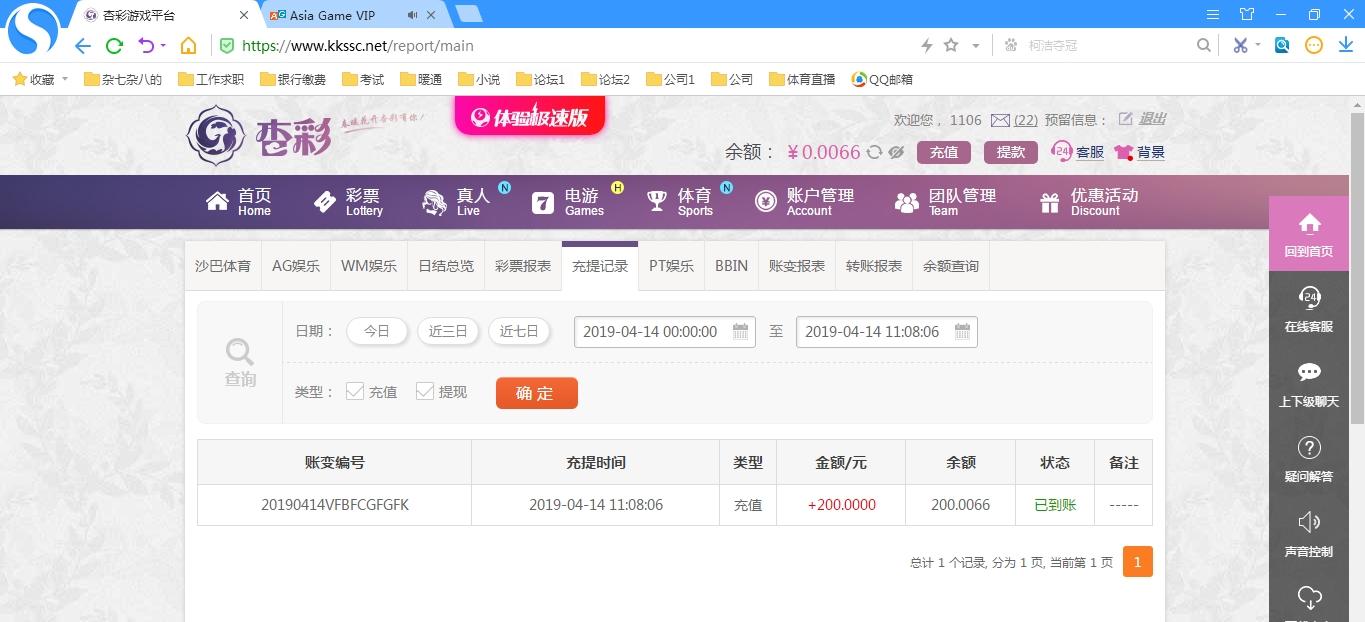Viewport: 1365px width, 622px height.
Task: Open the 账户管理 Account menu
Action: (805, 202)
